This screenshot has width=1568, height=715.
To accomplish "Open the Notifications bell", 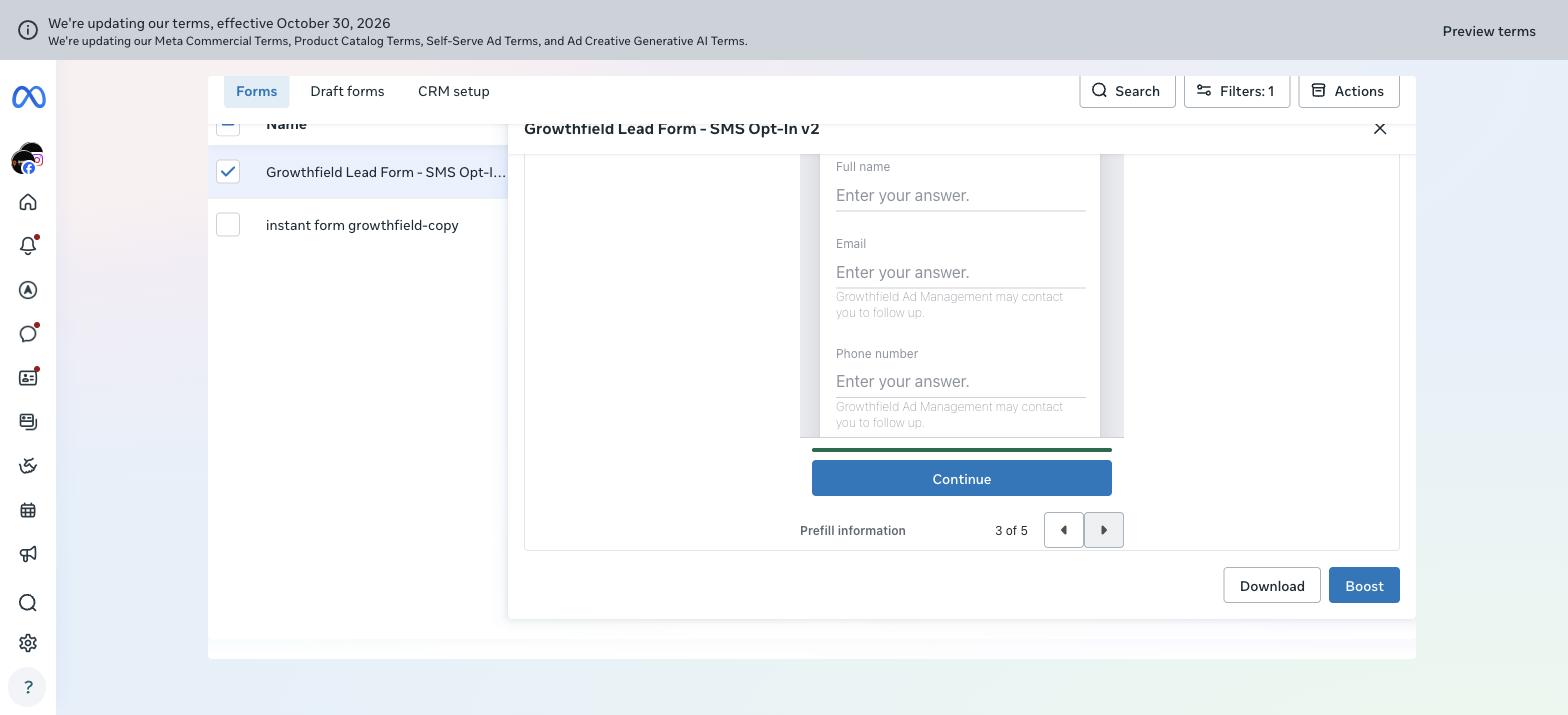I will click(28, 246).
